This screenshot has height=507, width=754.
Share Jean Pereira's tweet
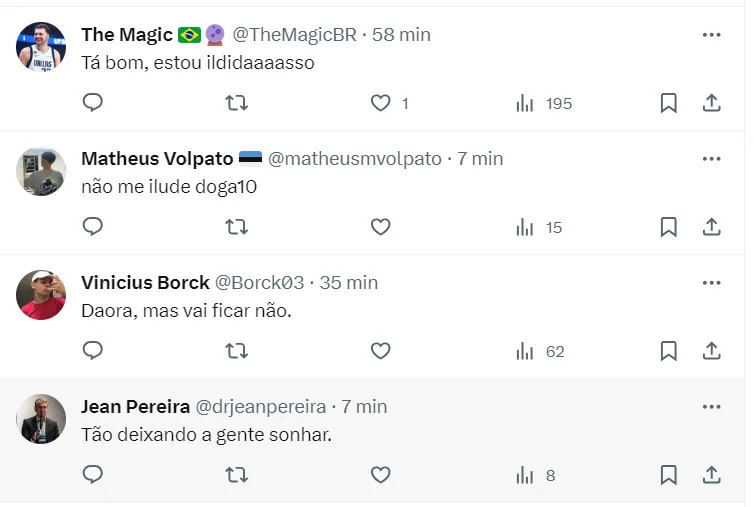(x=712, y=475)
